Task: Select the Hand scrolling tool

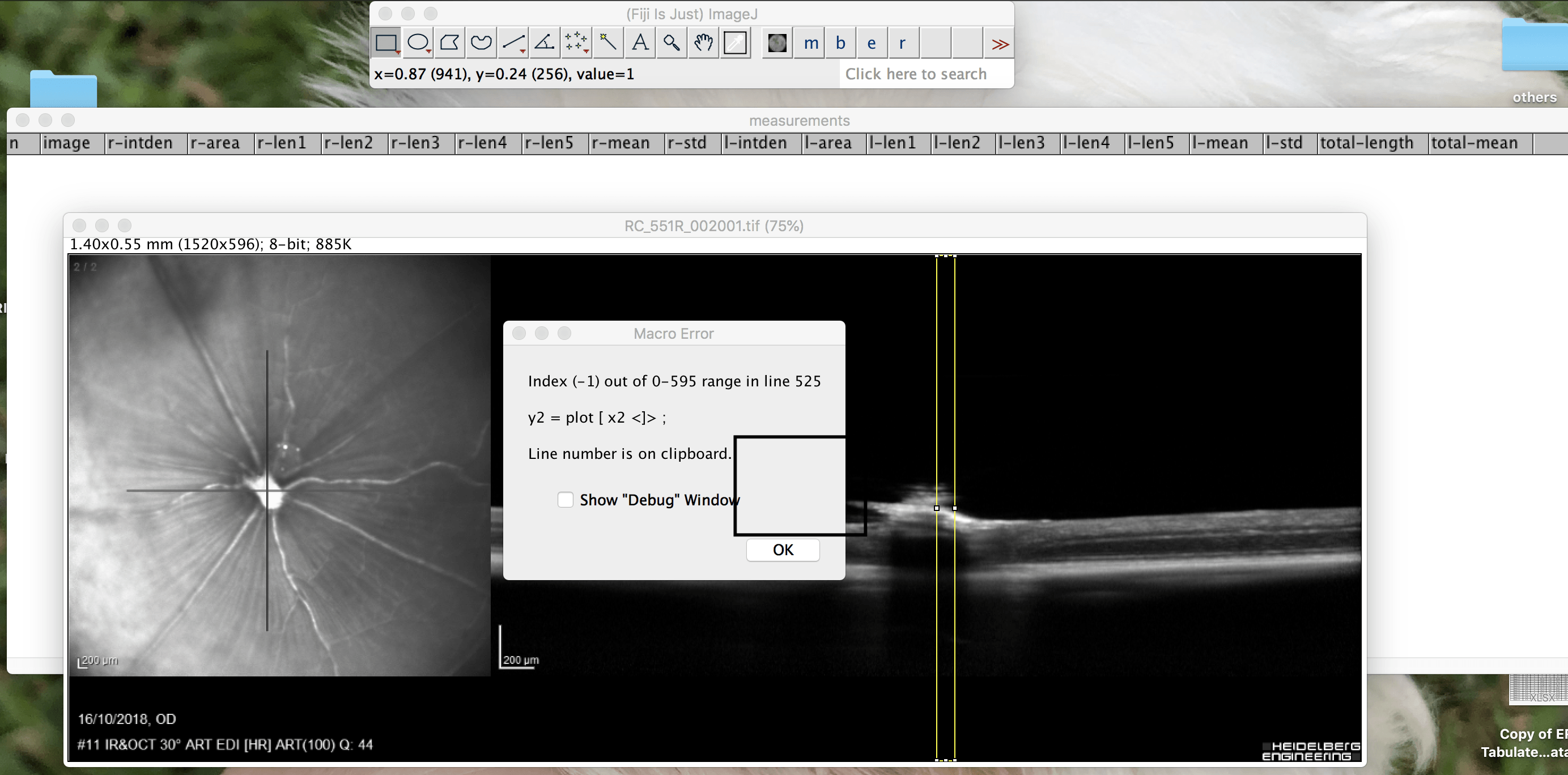Action: point(703,43)
